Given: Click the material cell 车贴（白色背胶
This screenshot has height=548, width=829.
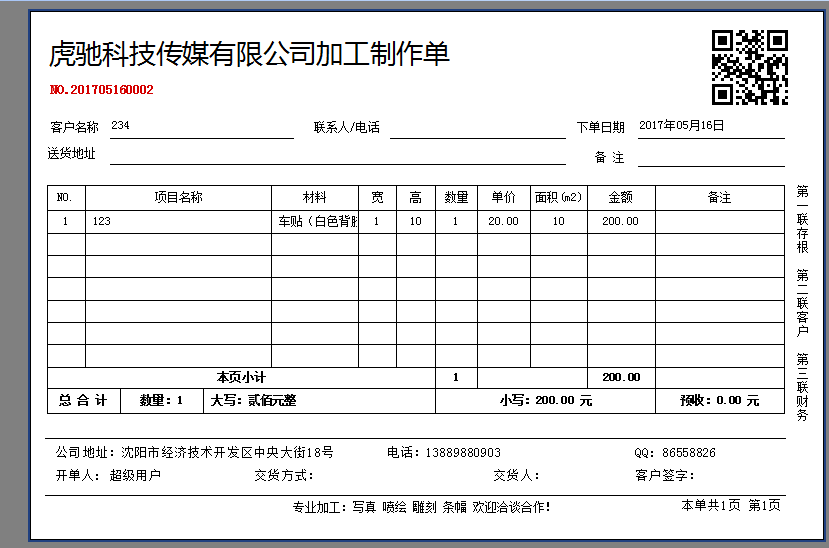Looking at the screenshot, I should pyautogui.click(x=317, y=222).
